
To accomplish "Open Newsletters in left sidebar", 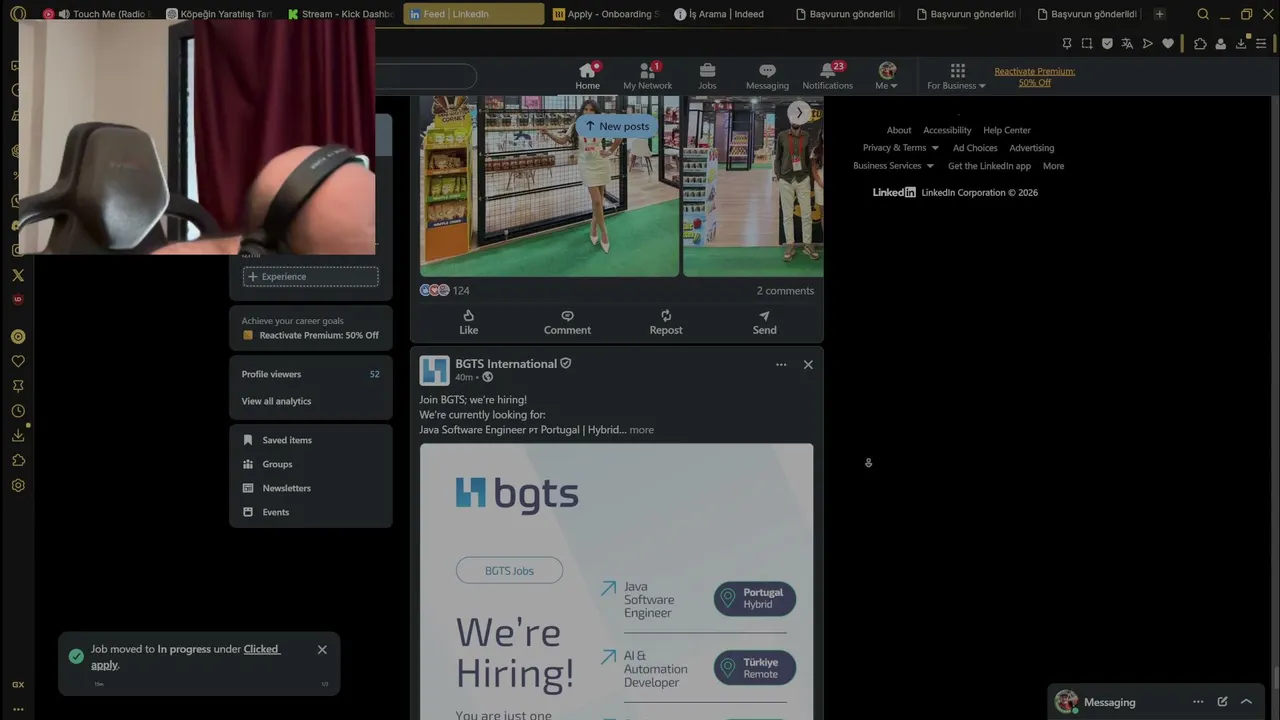I will [x=276, y=488].
